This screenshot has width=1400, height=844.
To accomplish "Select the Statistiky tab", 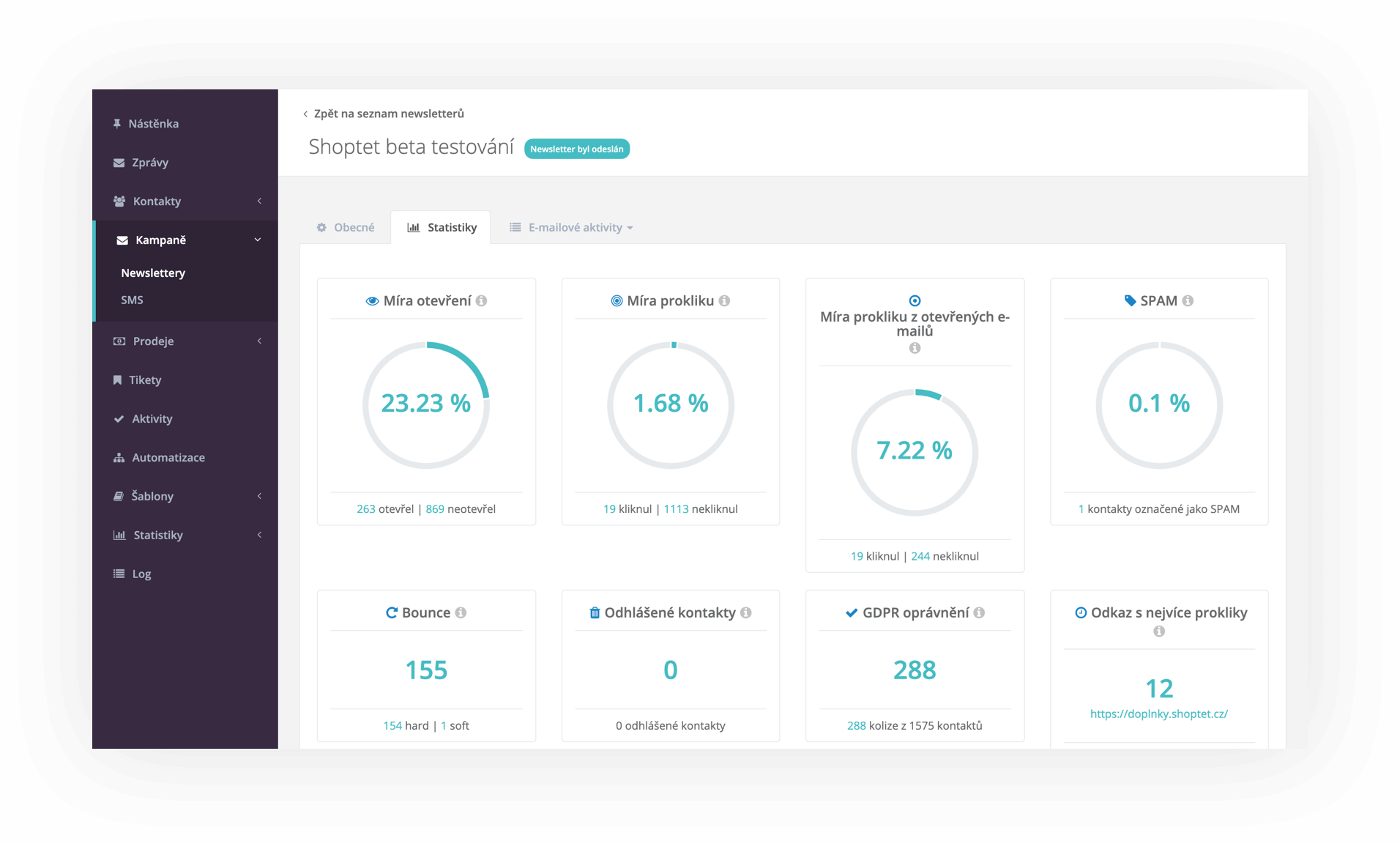I will point(442,228).
